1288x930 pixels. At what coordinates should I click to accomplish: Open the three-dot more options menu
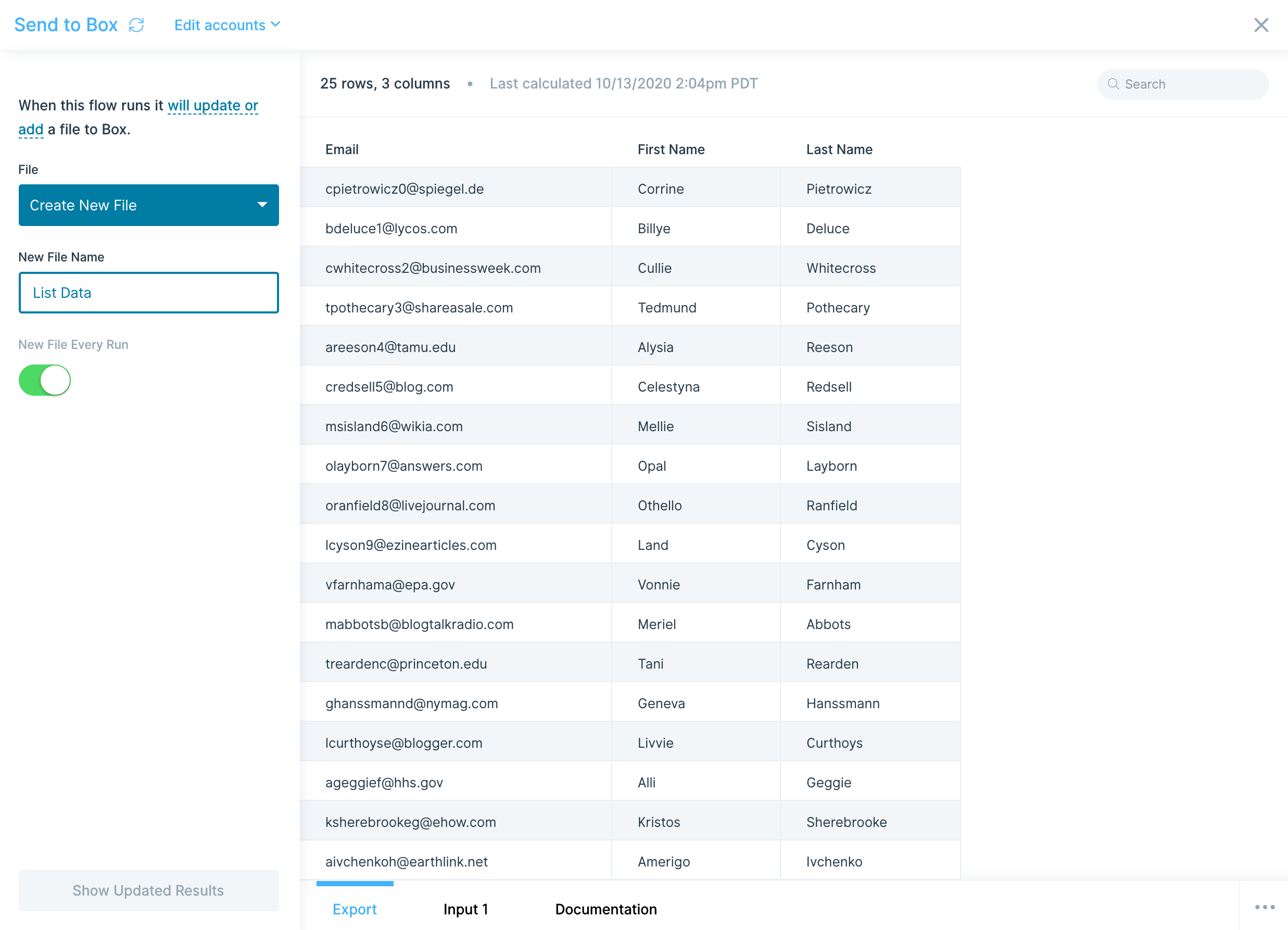tap(1264, 907)
